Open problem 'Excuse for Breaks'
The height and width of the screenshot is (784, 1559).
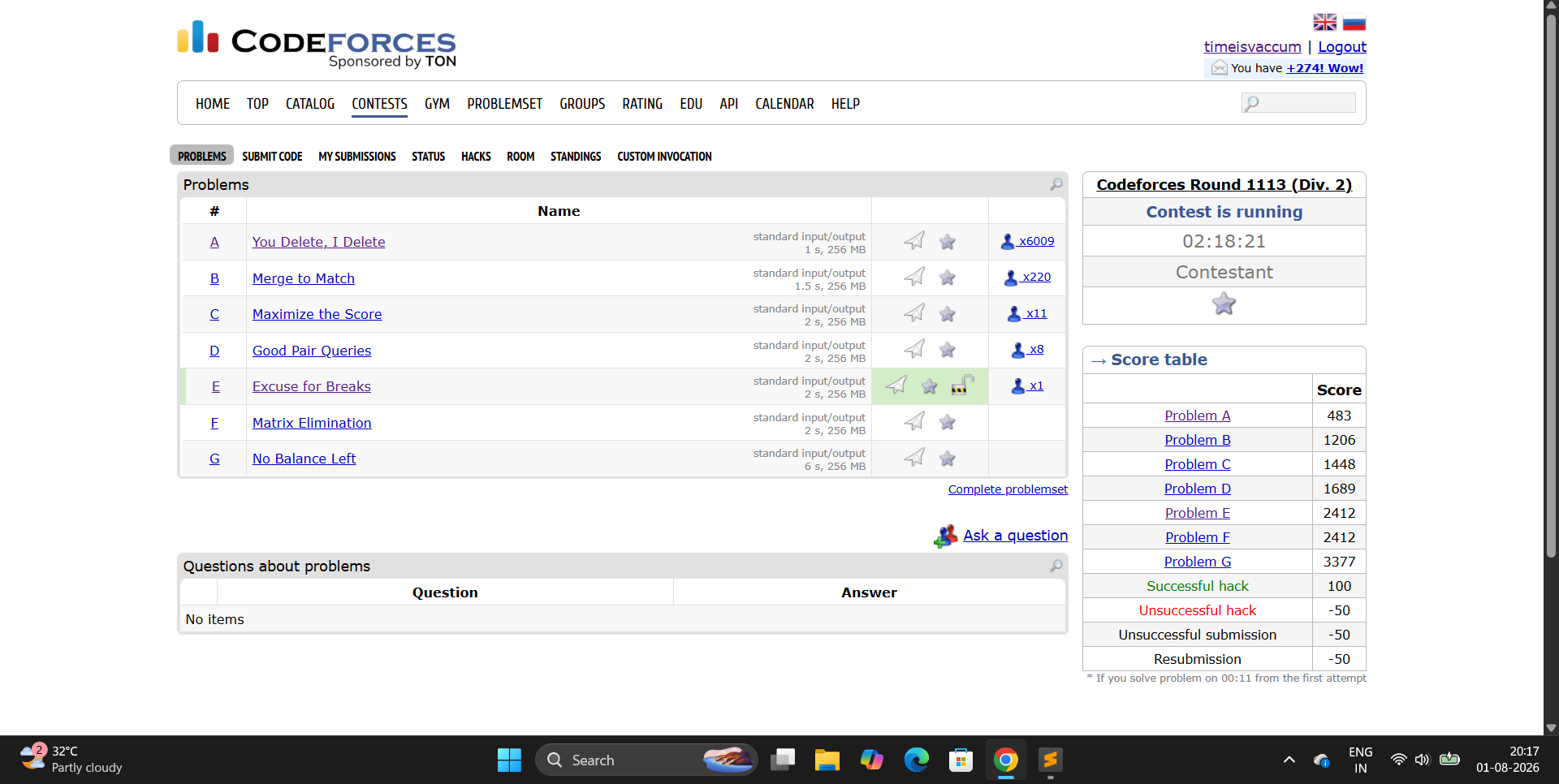(x=312, y=386)
